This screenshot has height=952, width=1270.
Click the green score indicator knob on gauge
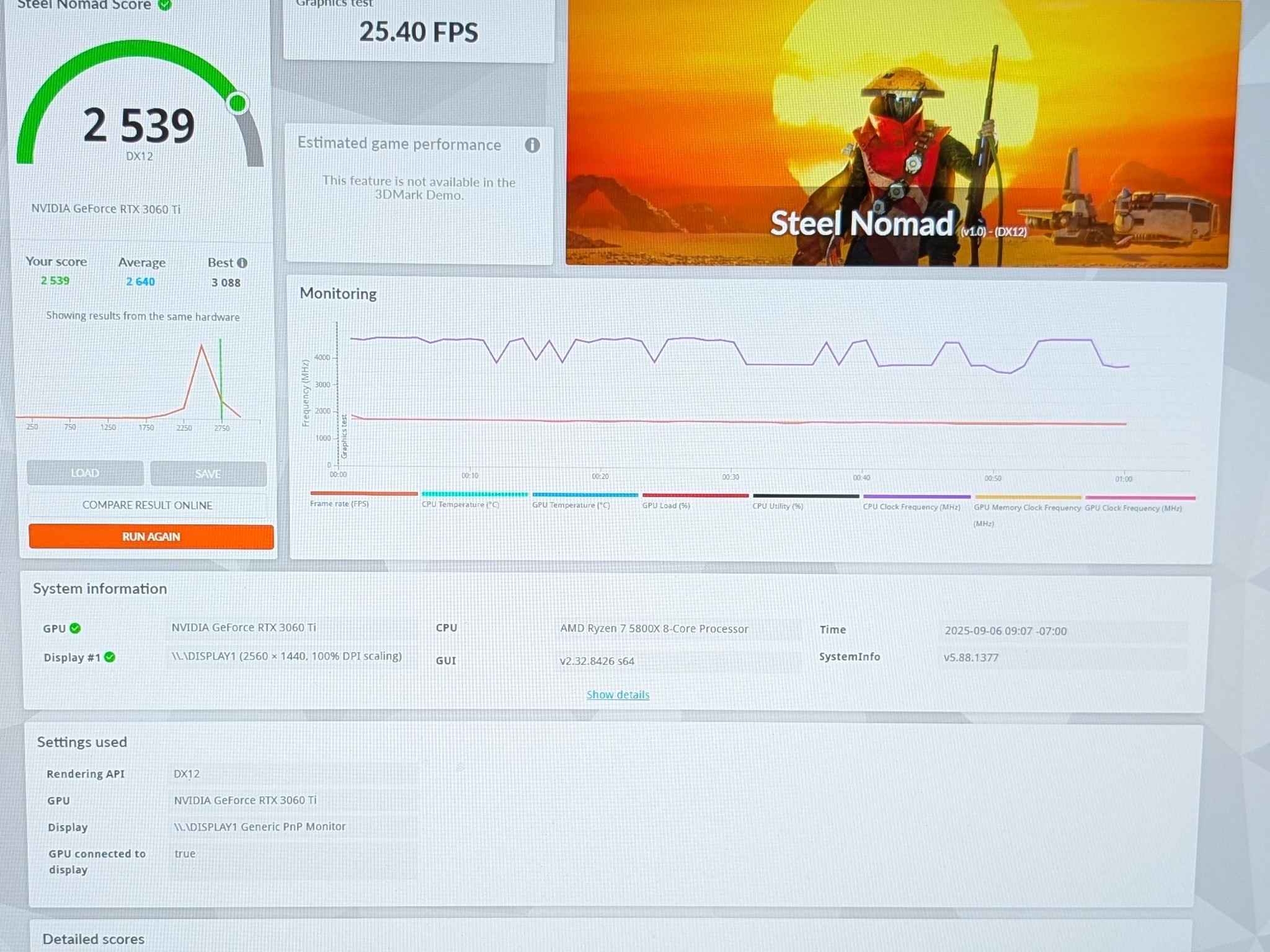(x=238, y=104)
